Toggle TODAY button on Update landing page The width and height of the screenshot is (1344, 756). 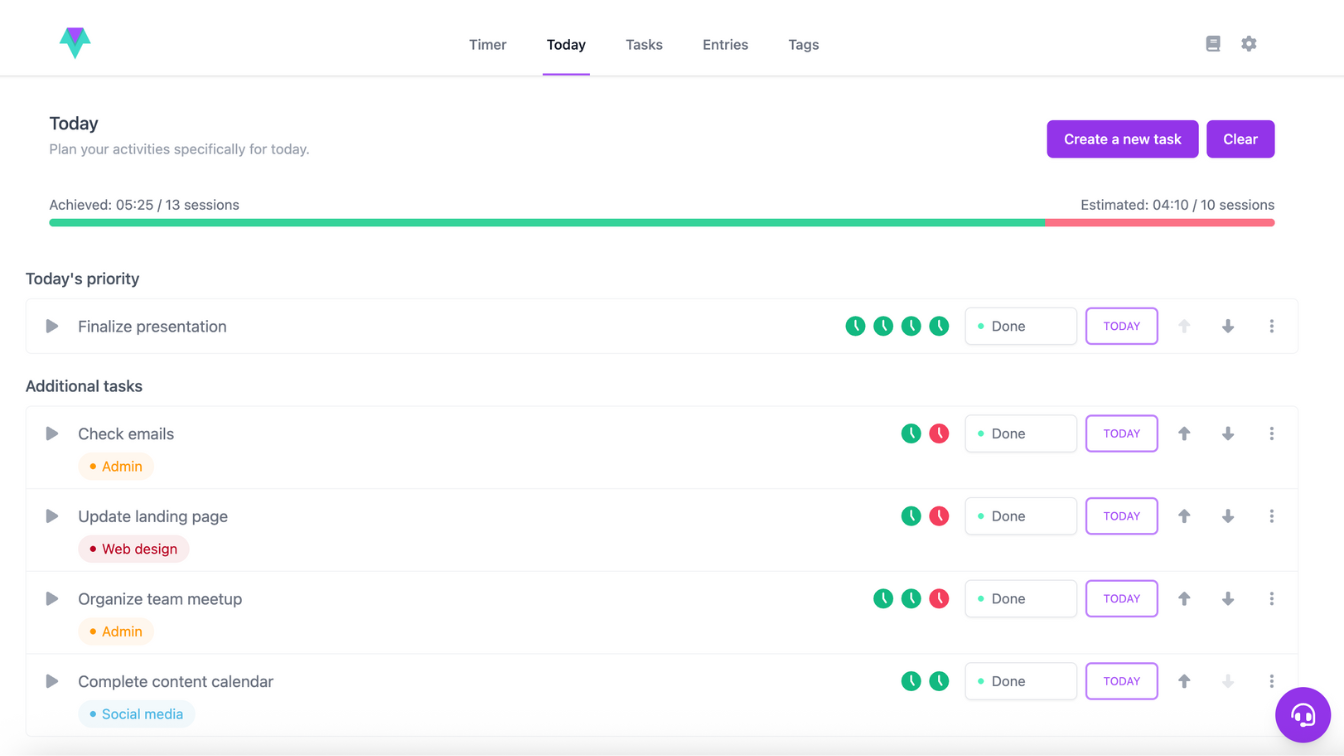(1121, 516)
